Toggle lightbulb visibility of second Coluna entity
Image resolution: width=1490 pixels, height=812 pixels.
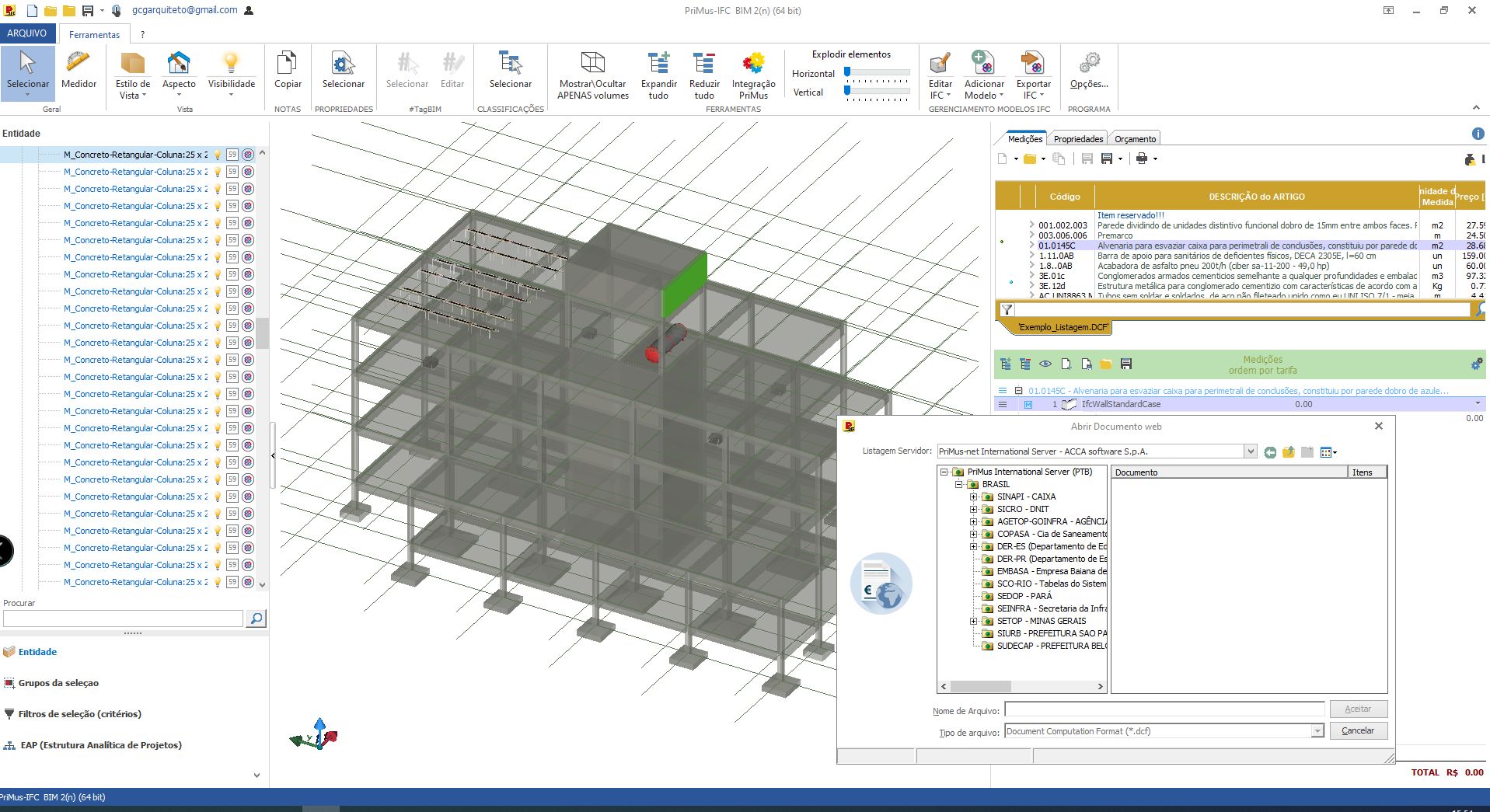tap(218, 172)
